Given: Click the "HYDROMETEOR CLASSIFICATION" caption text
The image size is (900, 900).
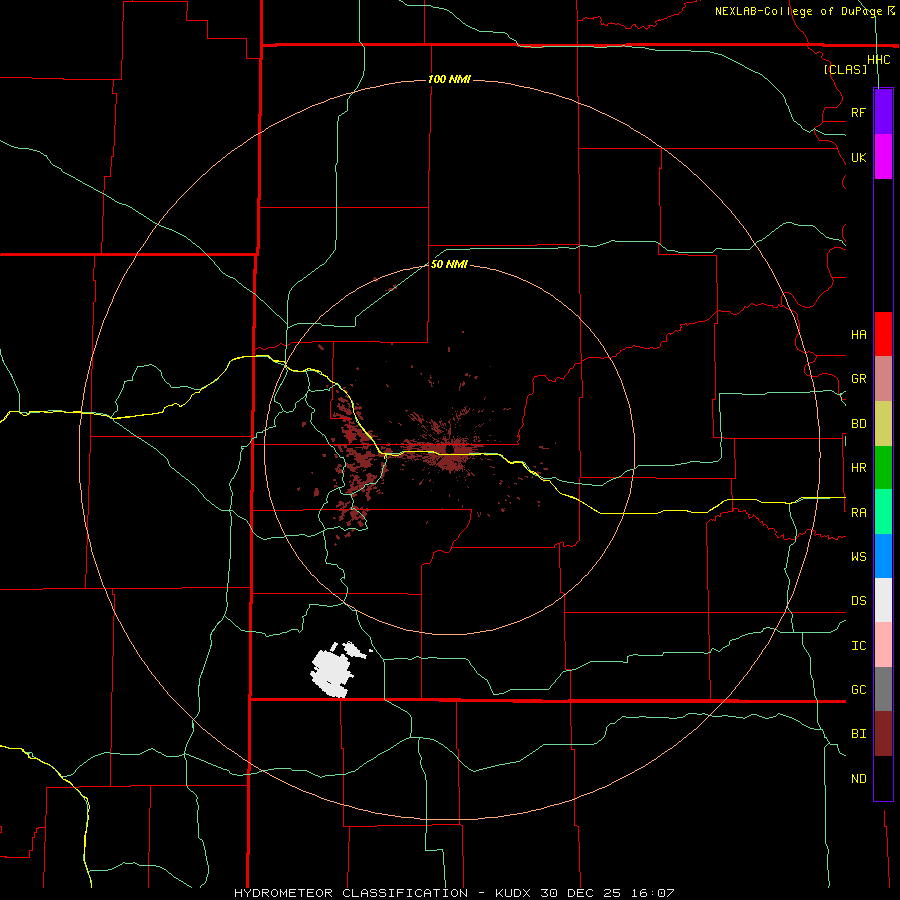Looking at the screenshot, I should (x=351, y=893).
